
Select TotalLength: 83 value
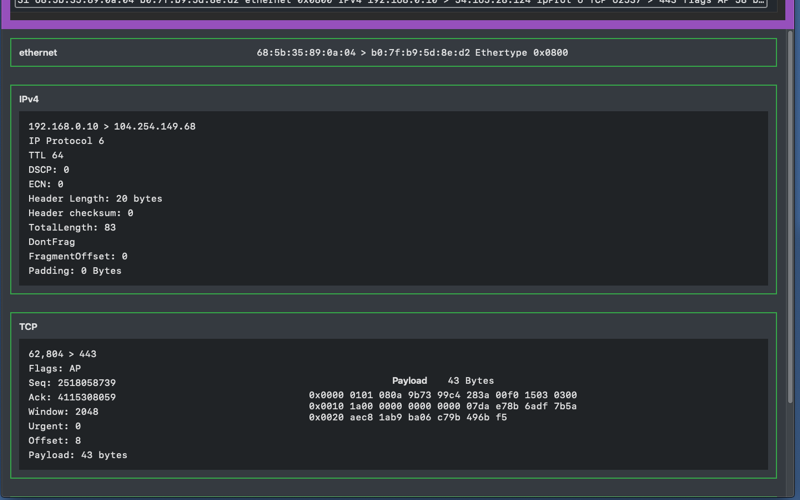coord(72,228)
